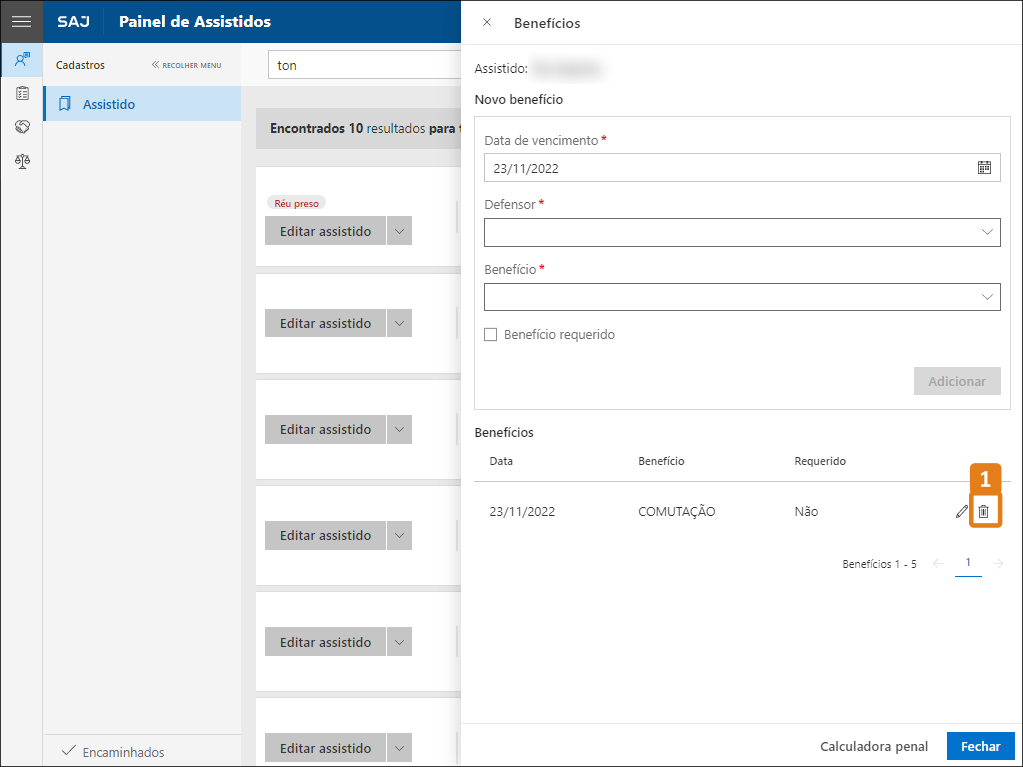Go to previous benefits page arrow

click(x=938, y=564)
